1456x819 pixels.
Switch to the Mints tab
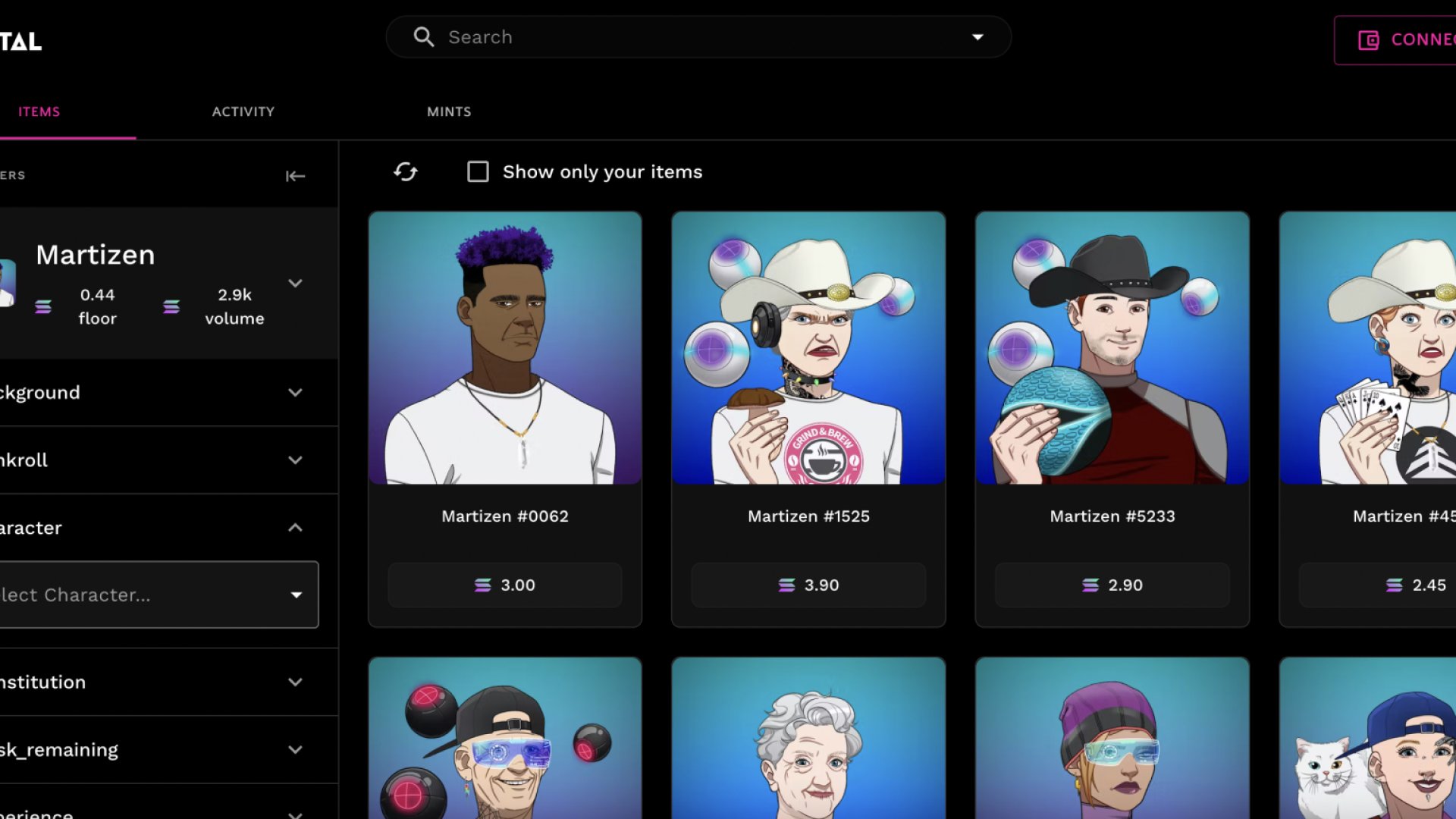[x=449, y=111]
